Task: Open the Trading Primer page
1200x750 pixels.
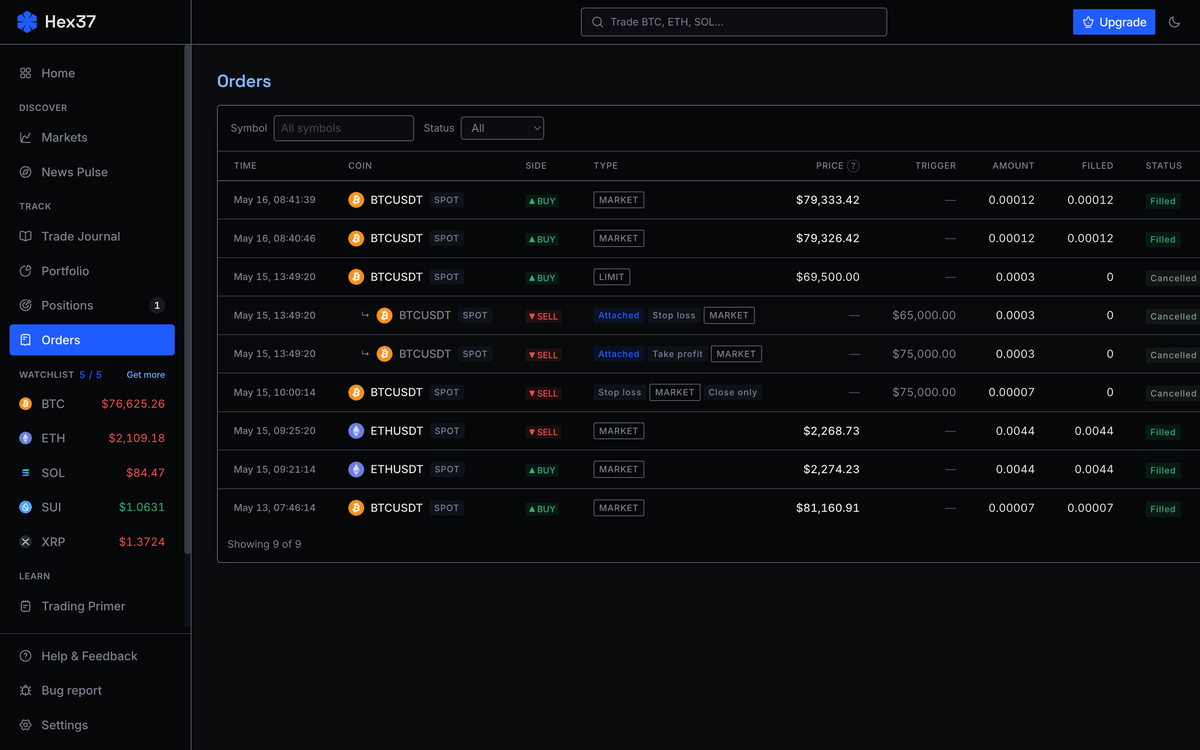Action: 92,606
